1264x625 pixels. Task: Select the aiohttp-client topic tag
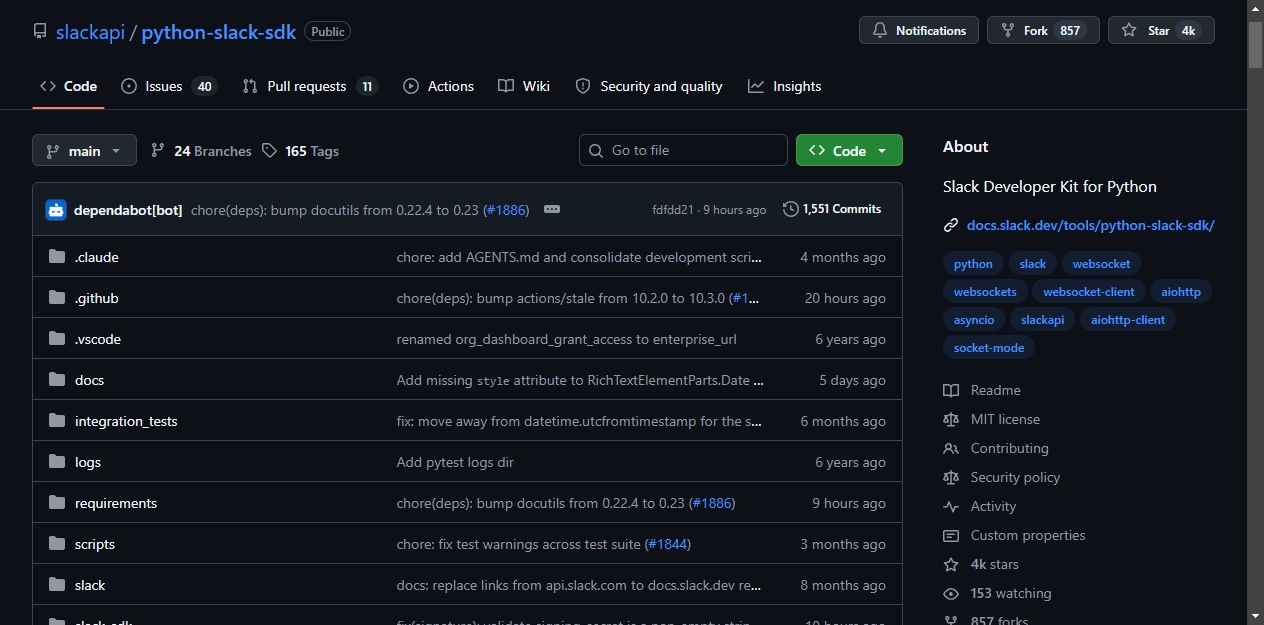pyautogui.click(x=1128, y=320)
